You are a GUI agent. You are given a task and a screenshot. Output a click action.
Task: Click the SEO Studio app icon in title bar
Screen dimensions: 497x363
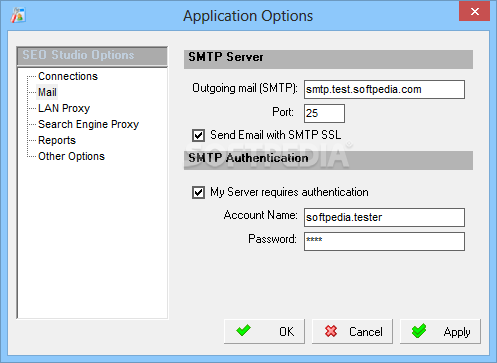tap(18, 16)
